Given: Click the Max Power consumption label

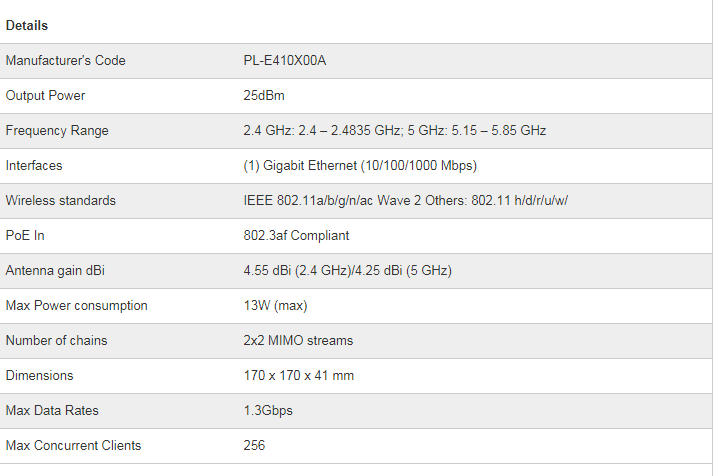Looking at the screenshot, I should click(x=76, y=306).
